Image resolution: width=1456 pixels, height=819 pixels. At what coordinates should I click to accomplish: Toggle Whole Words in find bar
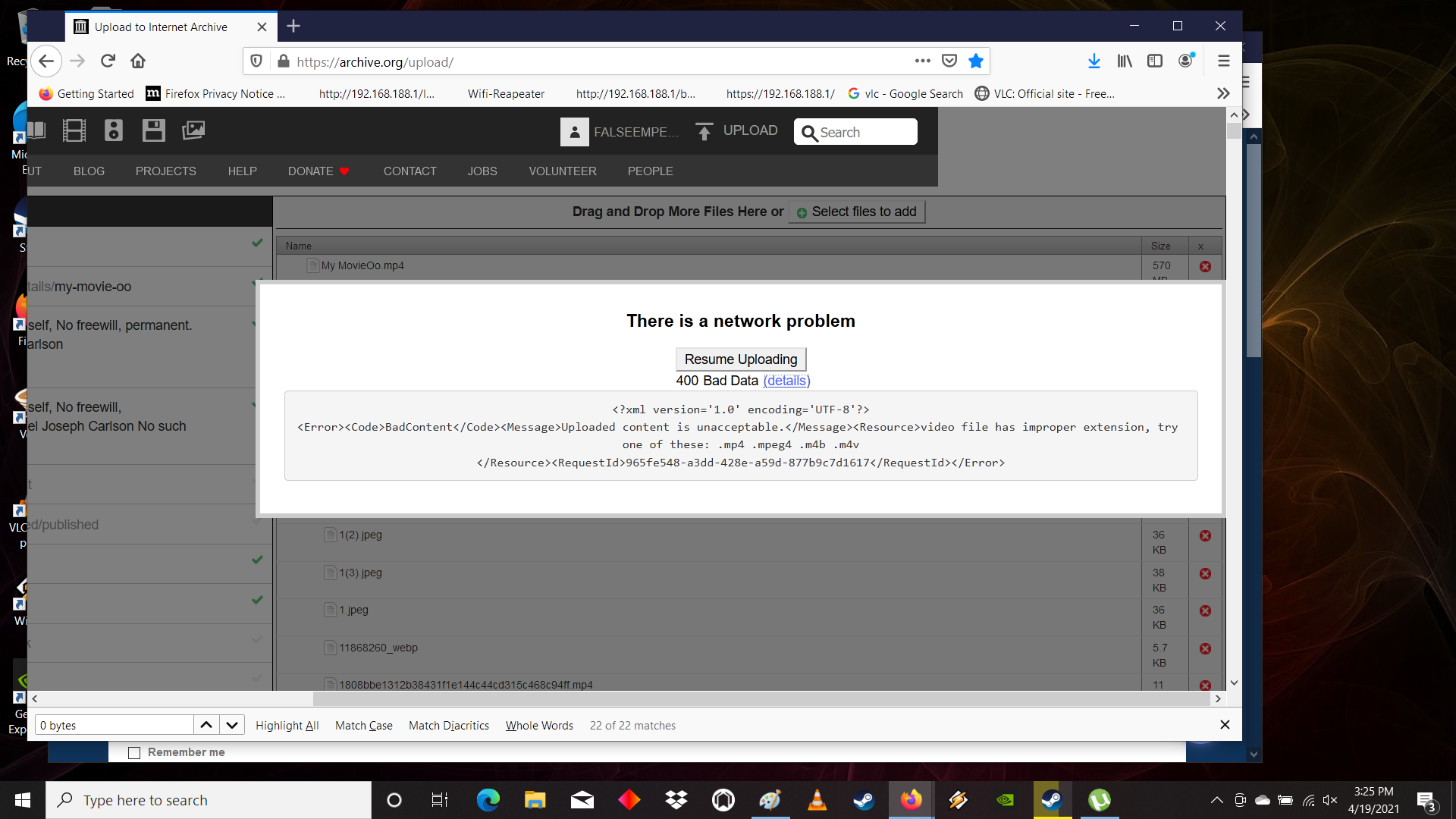(x=539, y=726)
